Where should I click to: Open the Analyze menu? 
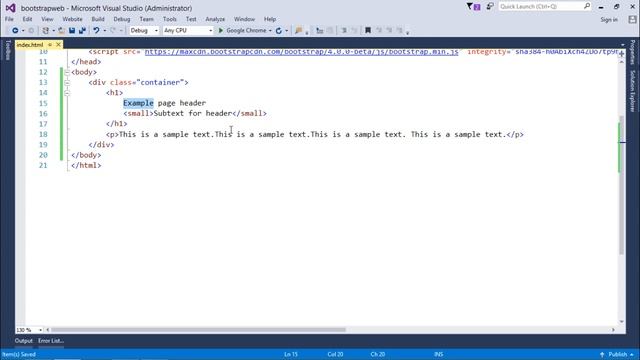tap(215, 19)
